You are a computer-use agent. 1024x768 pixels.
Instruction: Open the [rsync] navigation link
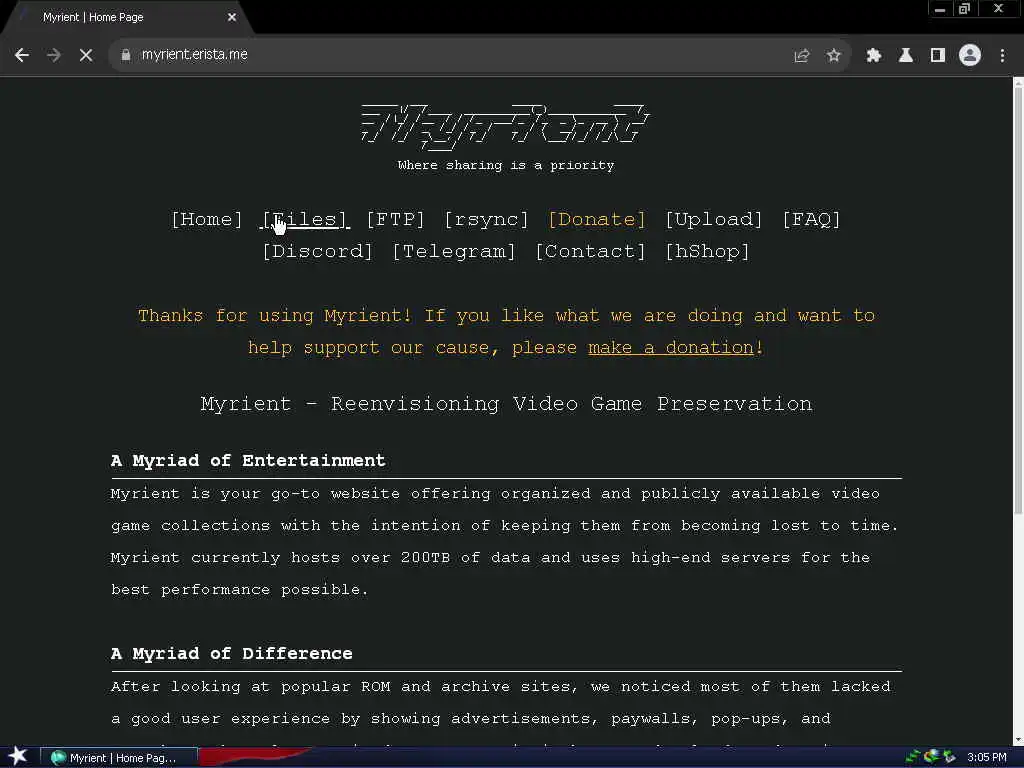487,219
